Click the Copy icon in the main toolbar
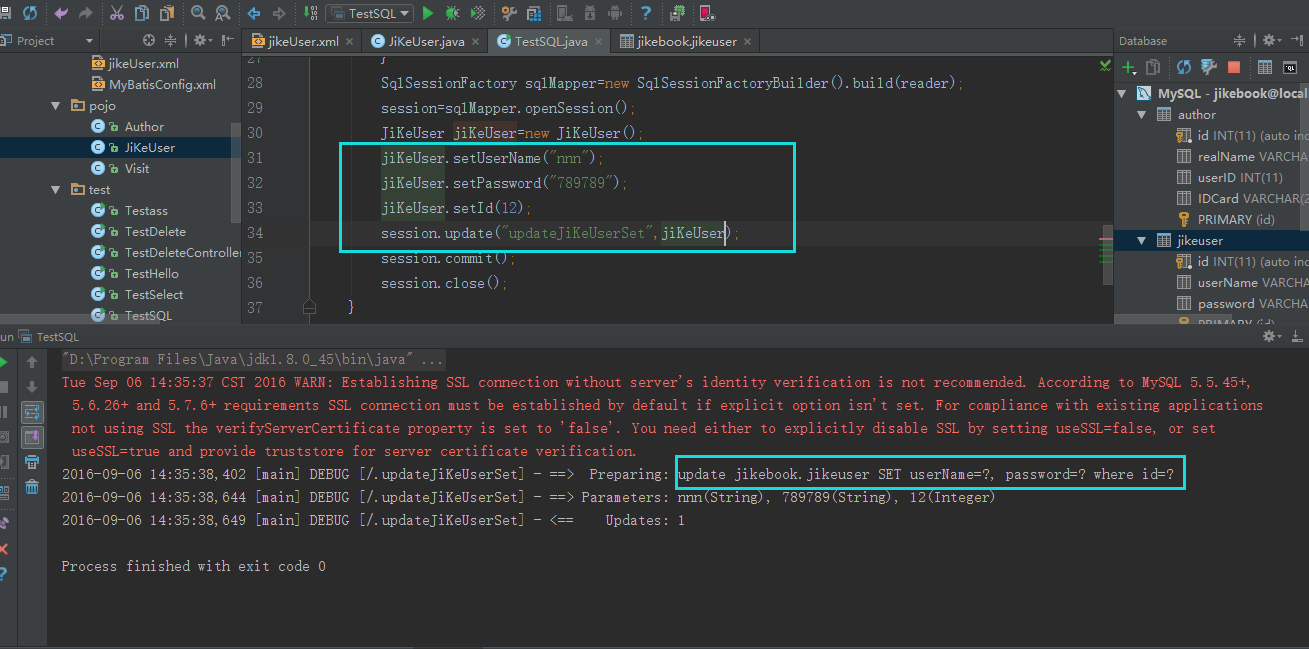The width and height of the screenshot is (1309, 649). pyautogui.click(x=141, y=13)
